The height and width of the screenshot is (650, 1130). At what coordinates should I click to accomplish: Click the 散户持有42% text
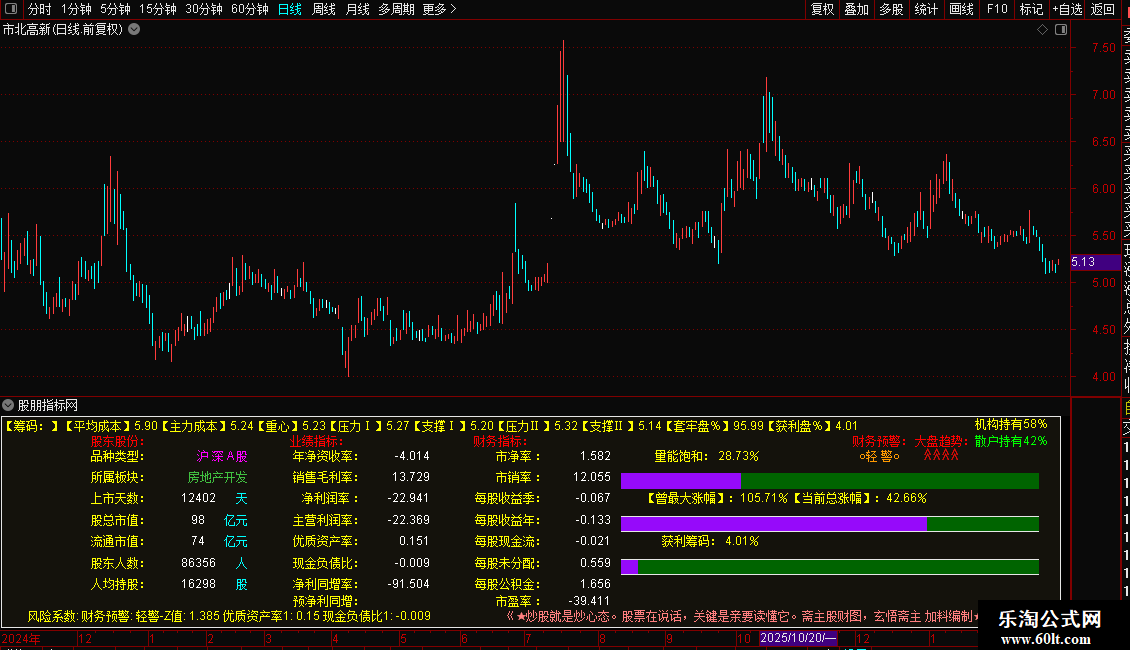pos(1010,441)
